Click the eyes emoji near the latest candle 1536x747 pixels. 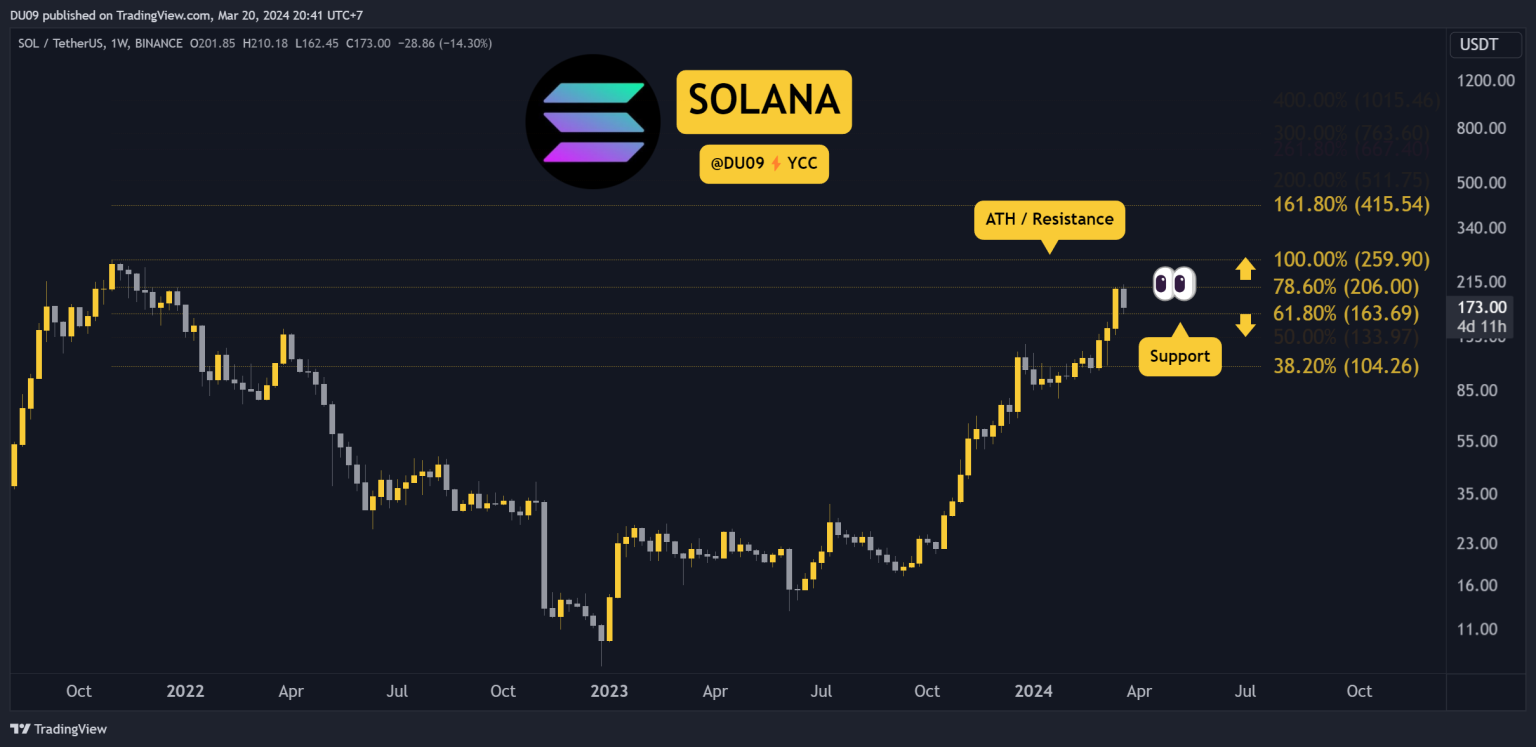click(1174, 283)
